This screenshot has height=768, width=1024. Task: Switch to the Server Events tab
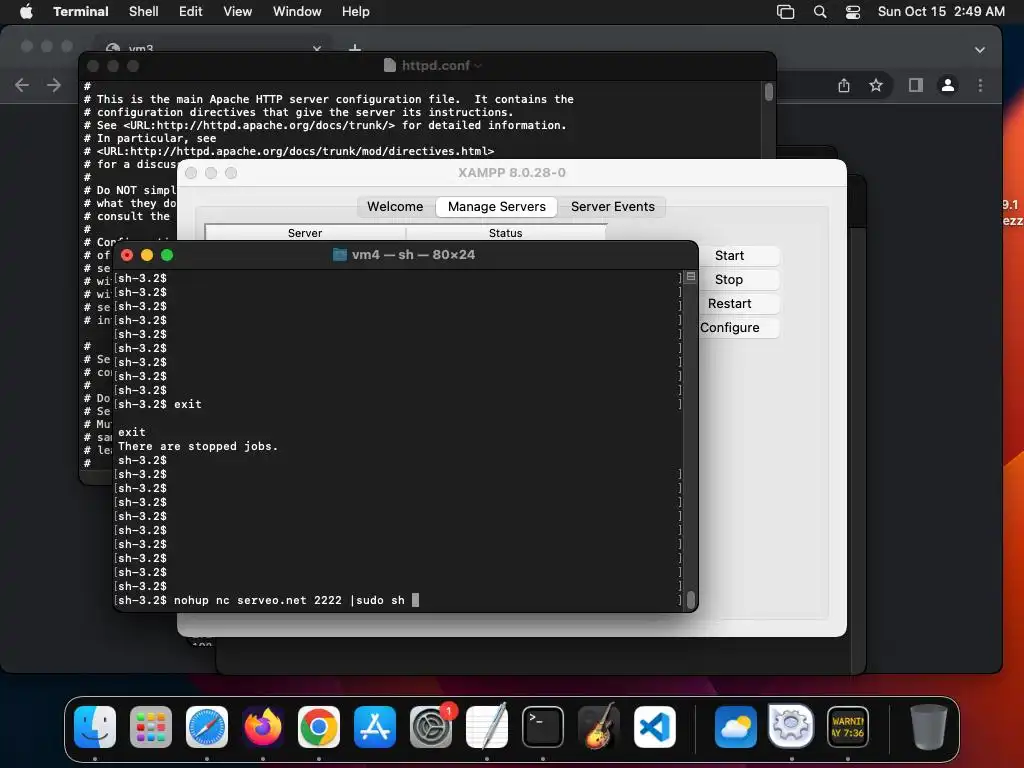[613, 206]
